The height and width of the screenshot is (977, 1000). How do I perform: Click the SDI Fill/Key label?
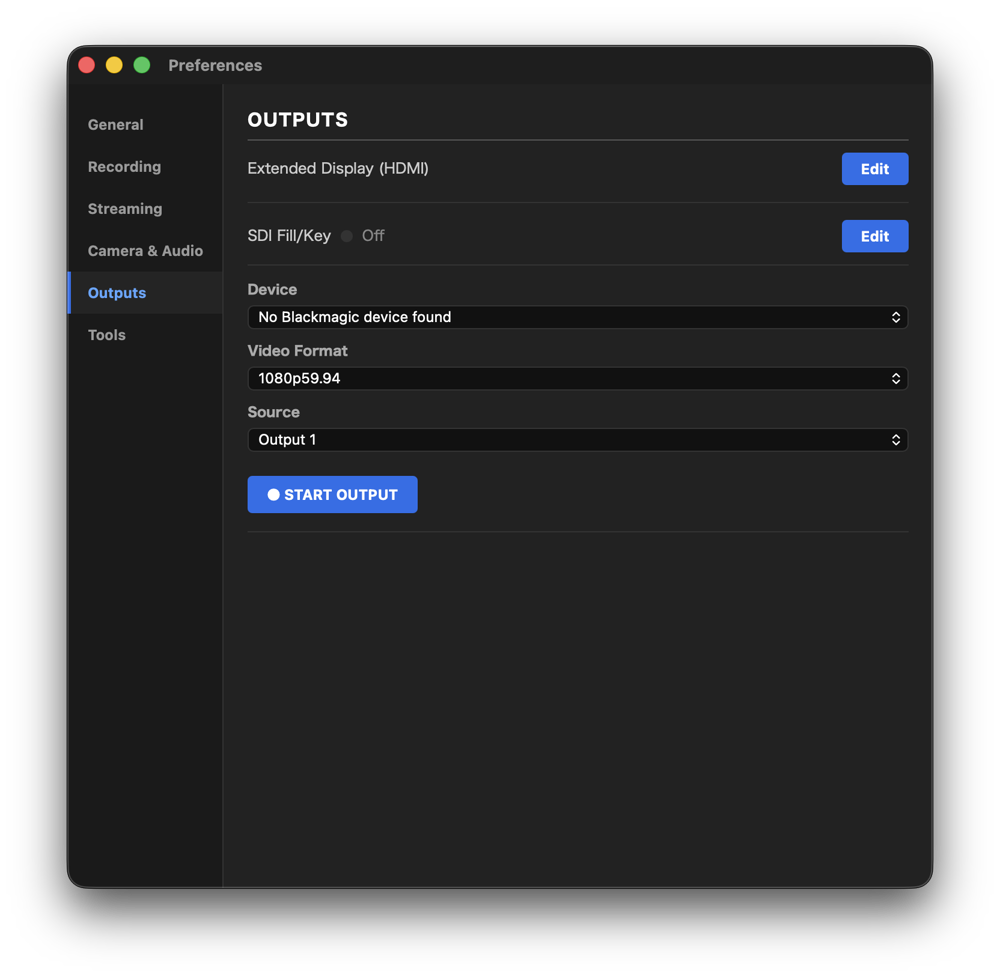coord(289,236)
